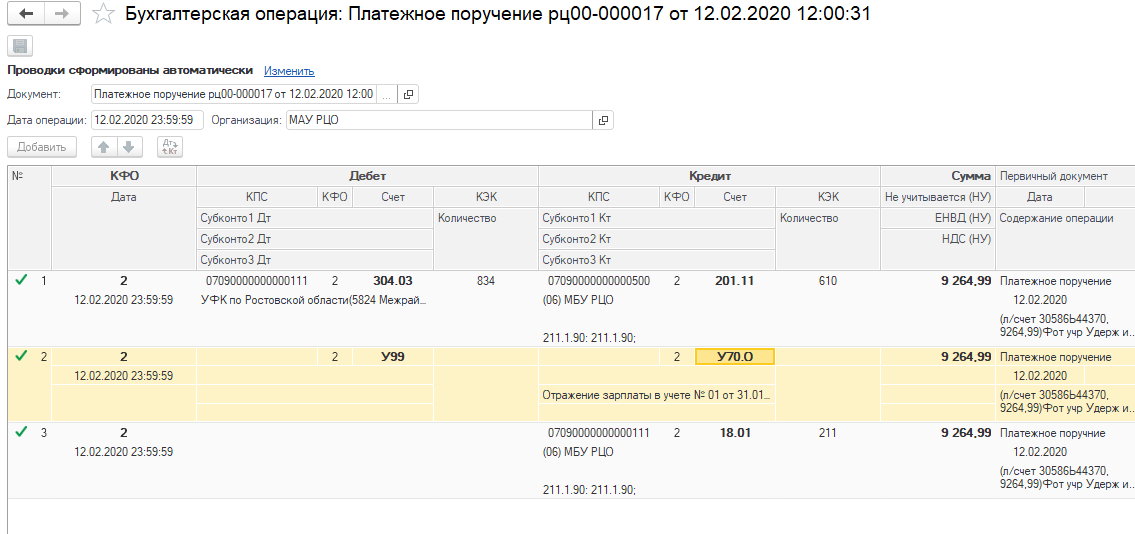
Task: Click the Дебет column group header
Action: click(x=367, y=175)
